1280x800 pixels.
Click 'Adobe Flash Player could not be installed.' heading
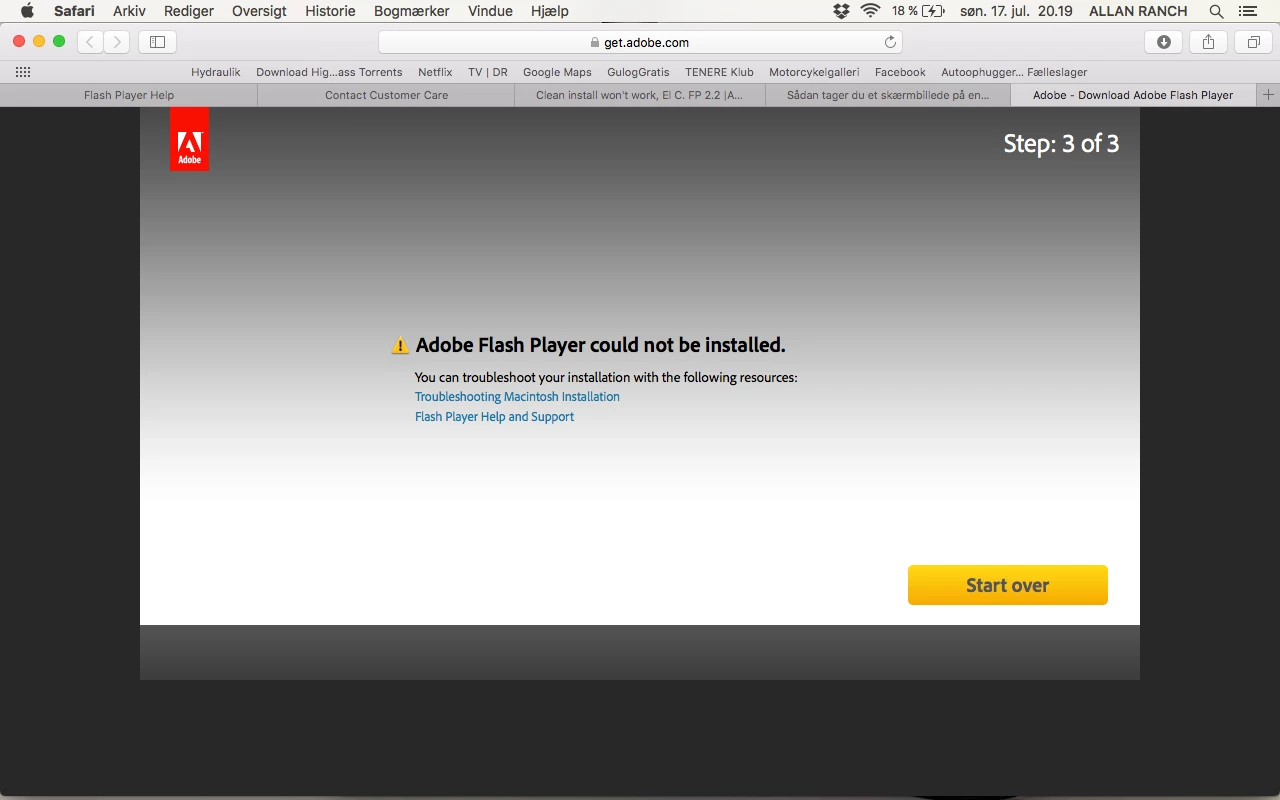tap(600, 345)
